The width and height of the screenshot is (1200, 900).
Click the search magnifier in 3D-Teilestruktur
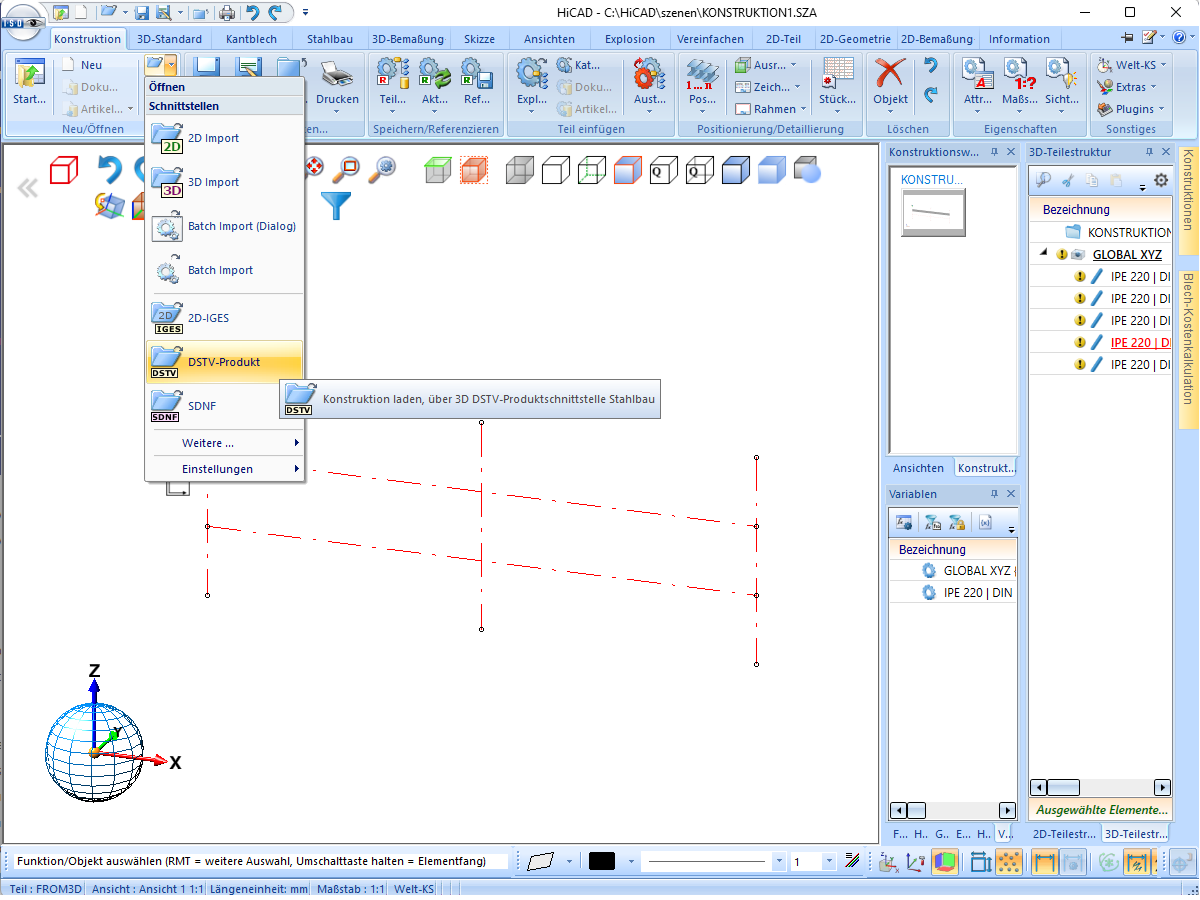coord(1043,181)
